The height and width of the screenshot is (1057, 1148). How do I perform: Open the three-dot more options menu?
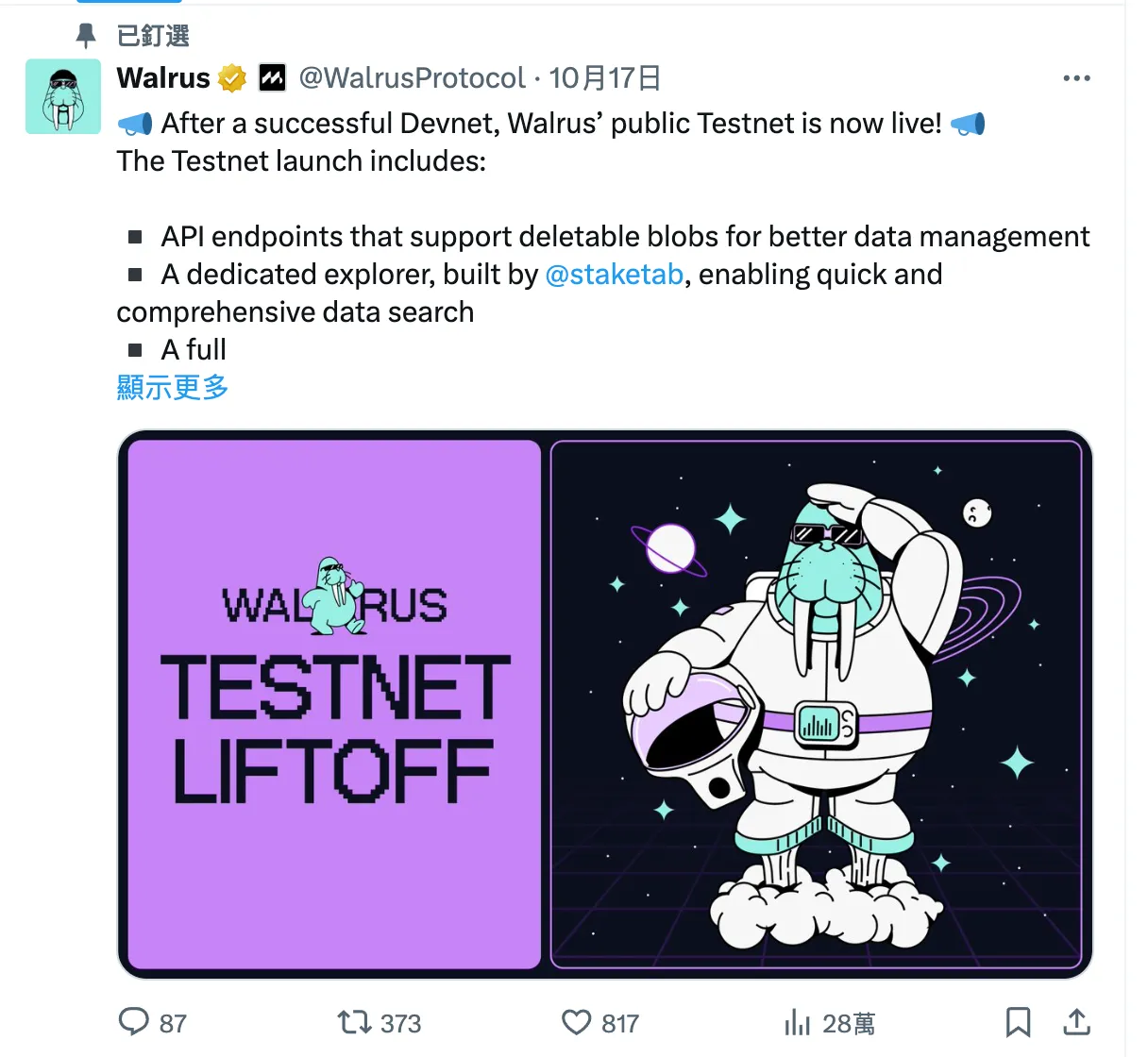point(1076,78)
